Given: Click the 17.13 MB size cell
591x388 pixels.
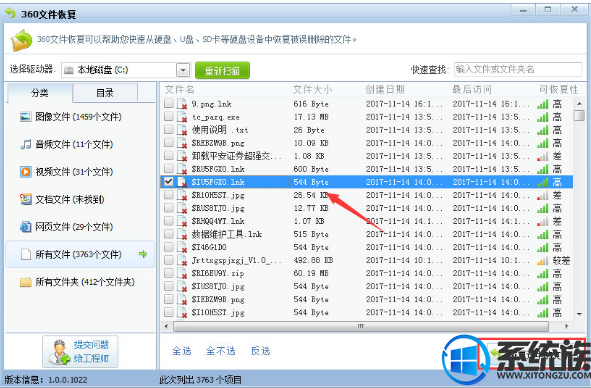Looking at the screenshot, I should tap(311, 117).
